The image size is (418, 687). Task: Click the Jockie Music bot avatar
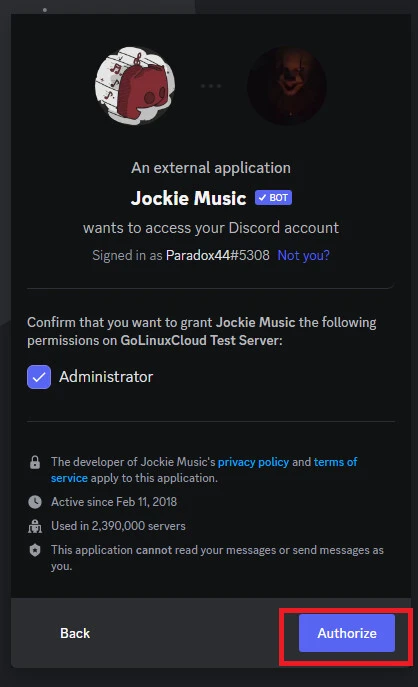[x=135, y=86]
